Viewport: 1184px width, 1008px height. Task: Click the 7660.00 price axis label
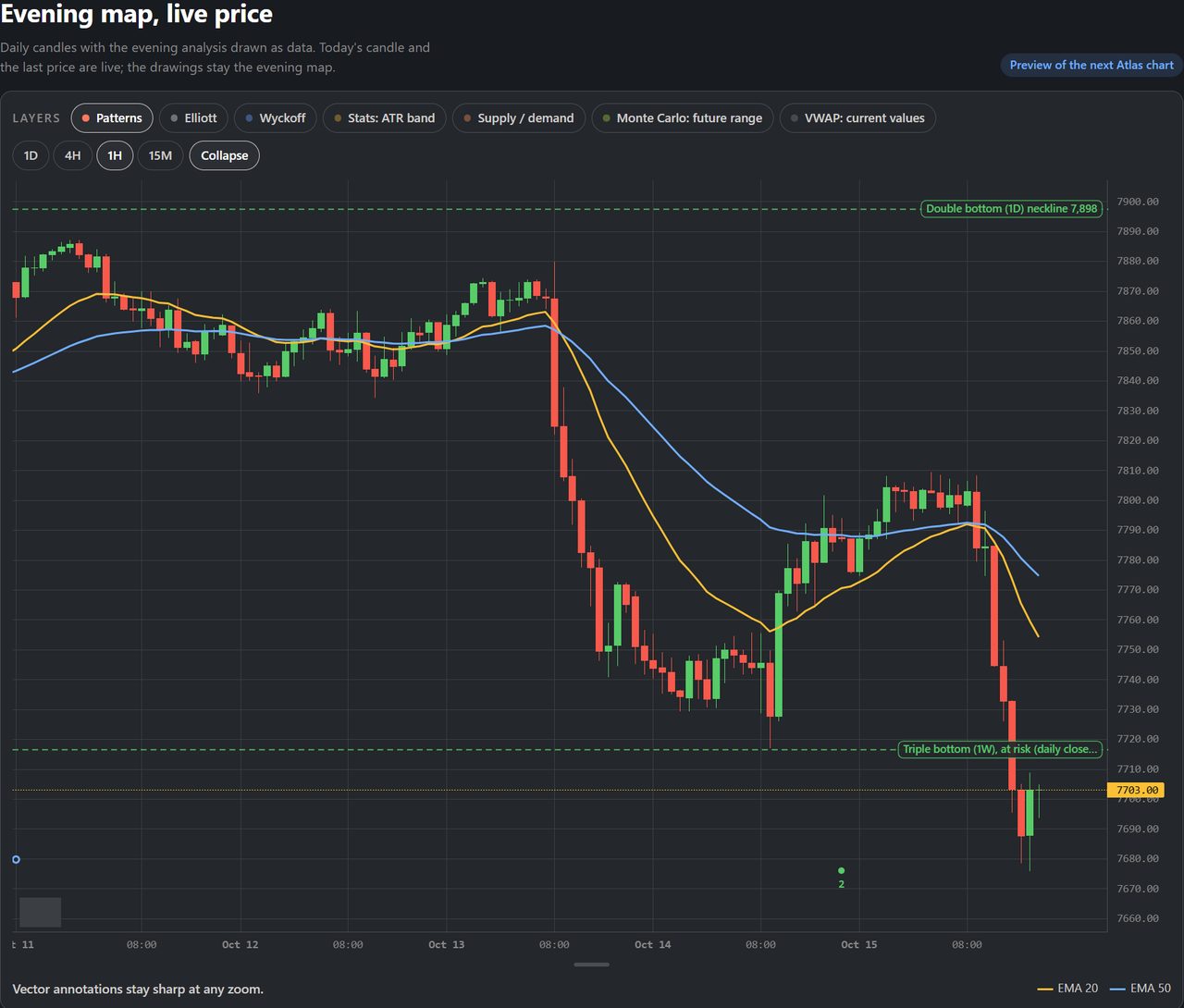tap(1138, 918)
